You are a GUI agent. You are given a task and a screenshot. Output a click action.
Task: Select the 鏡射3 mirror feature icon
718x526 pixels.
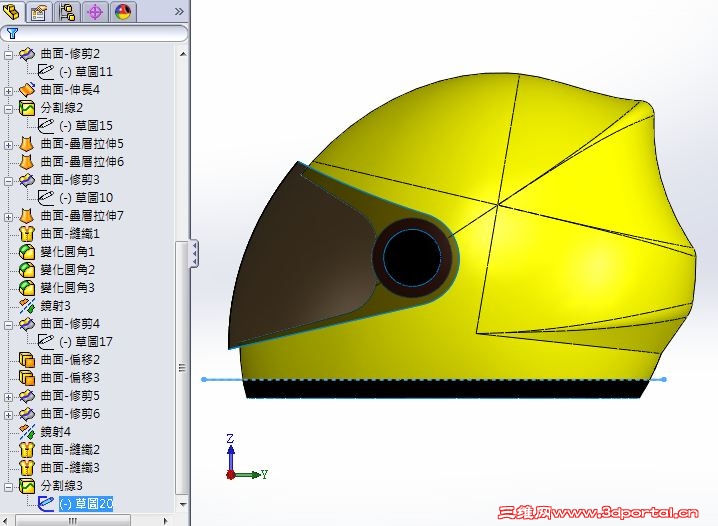point(27,306)
